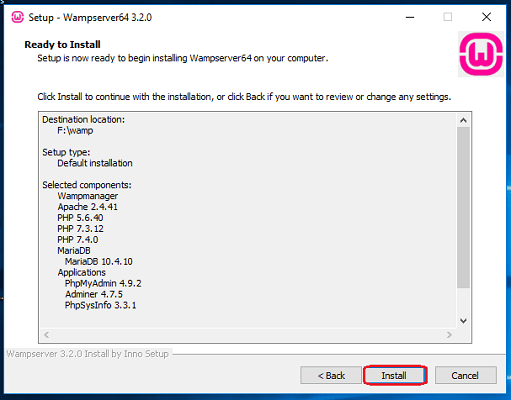The width and height of the screenshot is (511, 400).
Task: Minimize the Setup window
Action: [x=410, y=17]
